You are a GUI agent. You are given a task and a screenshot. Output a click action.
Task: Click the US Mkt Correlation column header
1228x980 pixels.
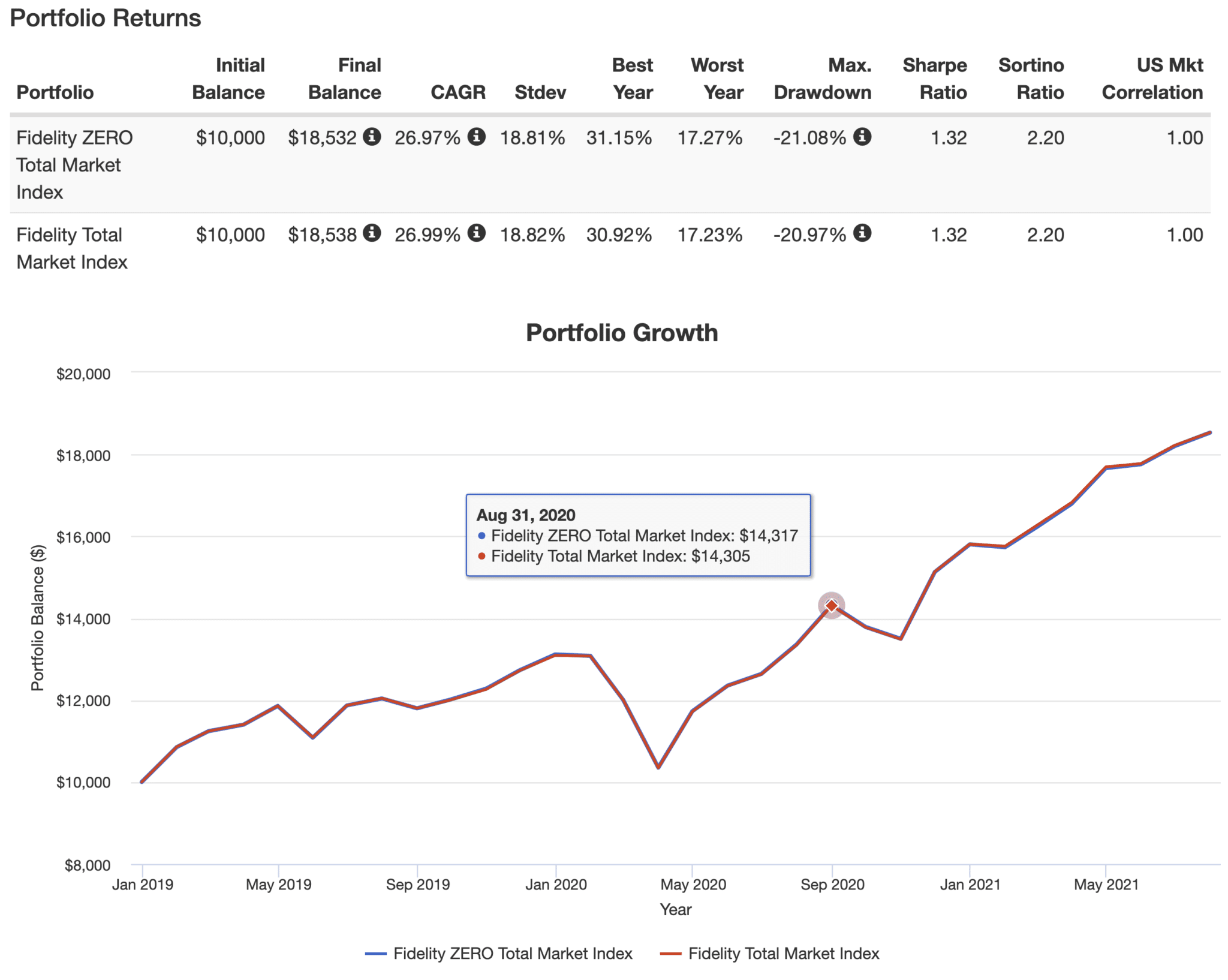[1152, 79]
